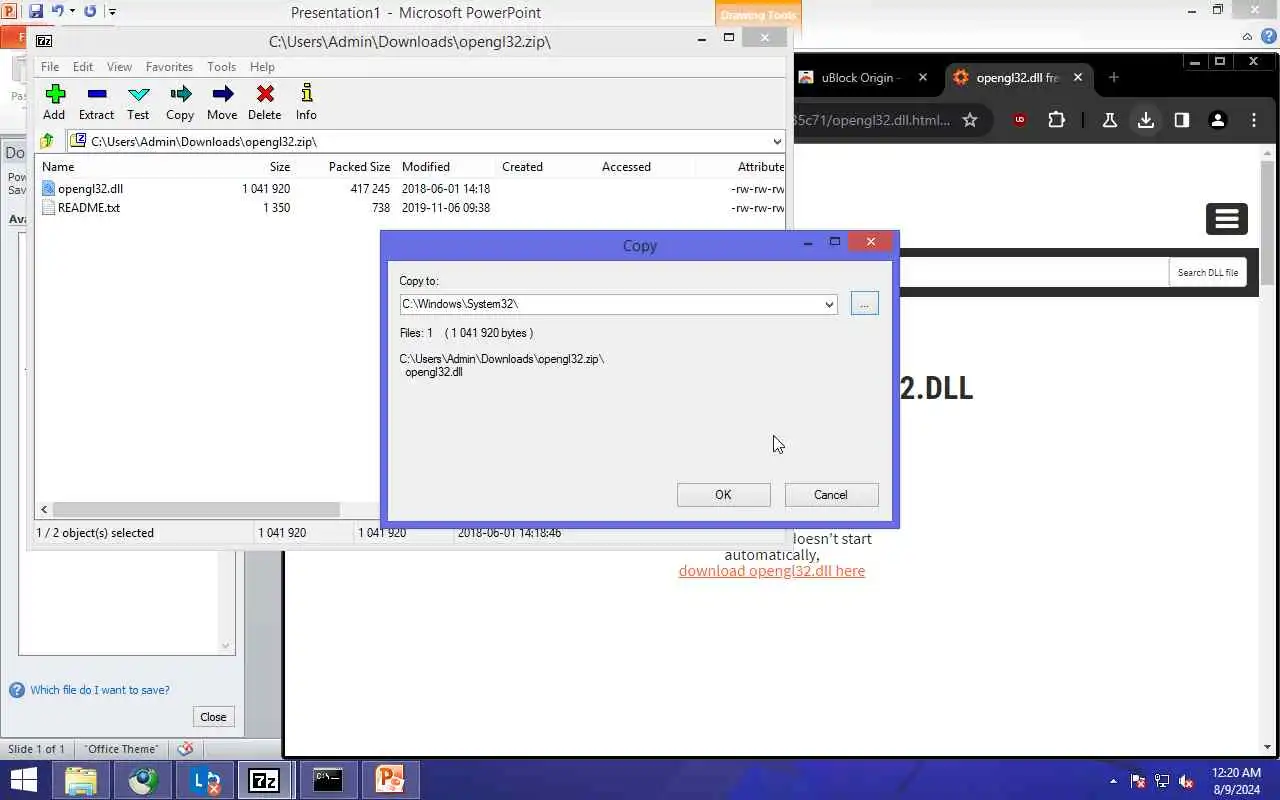Viewport: 1280px width, 800px height.
Task: Switch to the uBlock Origin tab
Action: click(x=860, y=77)
